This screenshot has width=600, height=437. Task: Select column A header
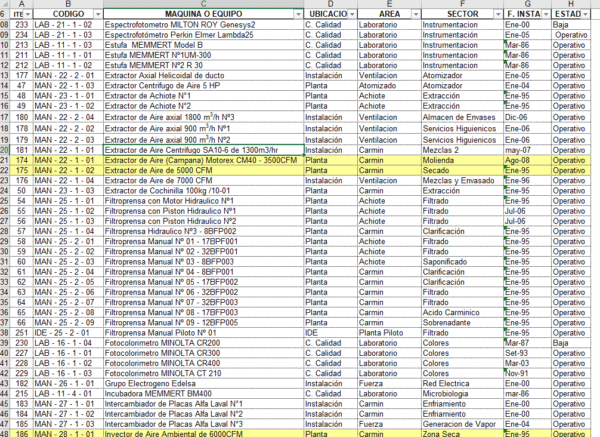pyautogui.click(x=21, y=4)
